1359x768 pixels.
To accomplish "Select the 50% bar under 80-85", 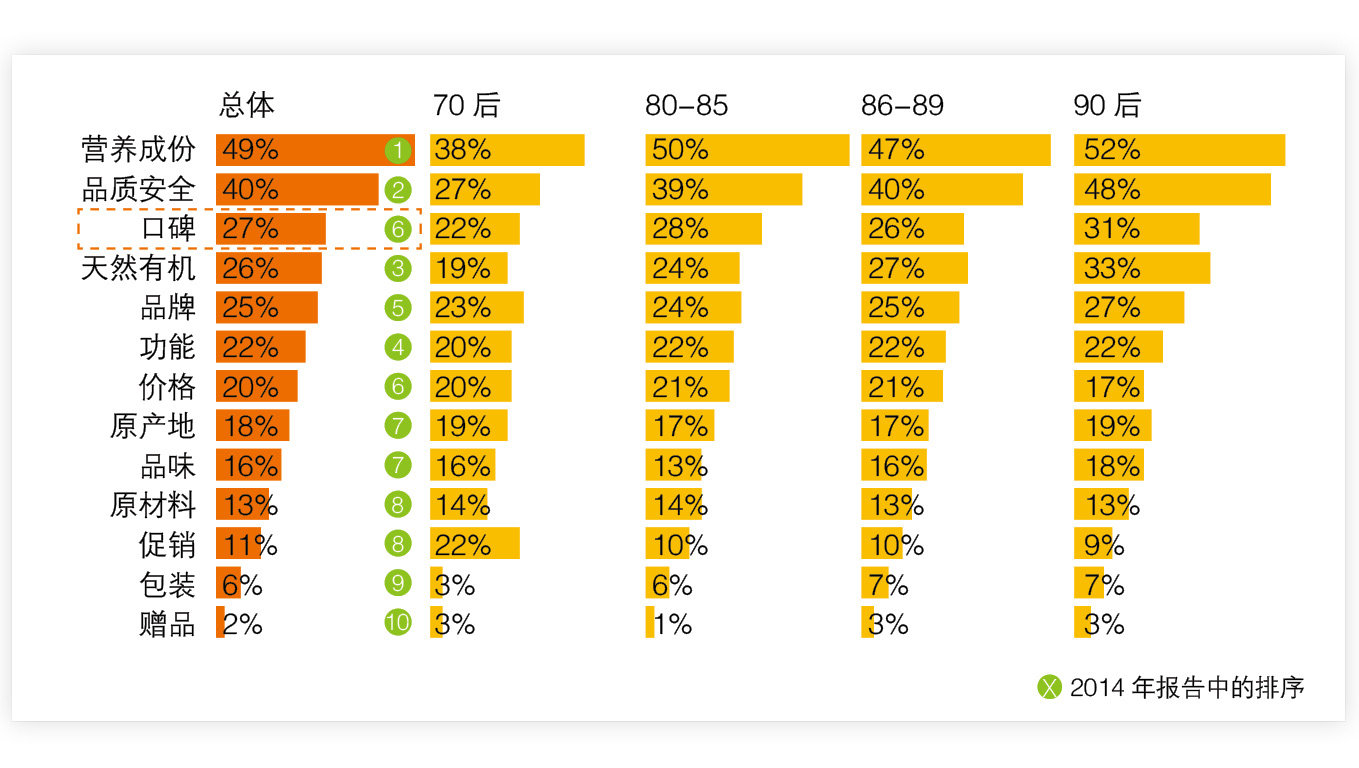I will point(747,150).
